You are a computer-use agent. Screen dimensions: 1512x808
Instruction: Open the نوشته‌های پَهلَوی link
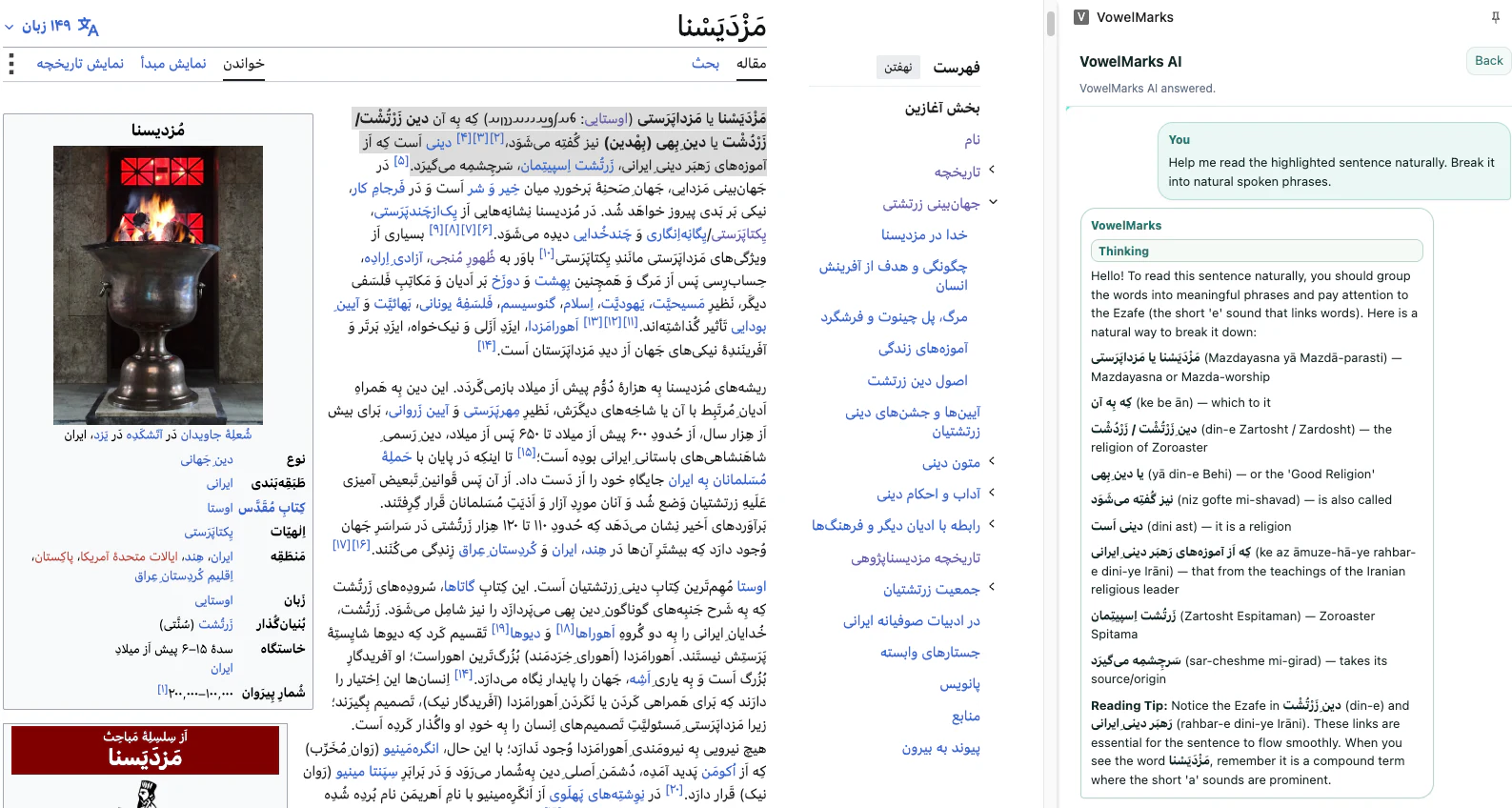click(x=597, y=795)
